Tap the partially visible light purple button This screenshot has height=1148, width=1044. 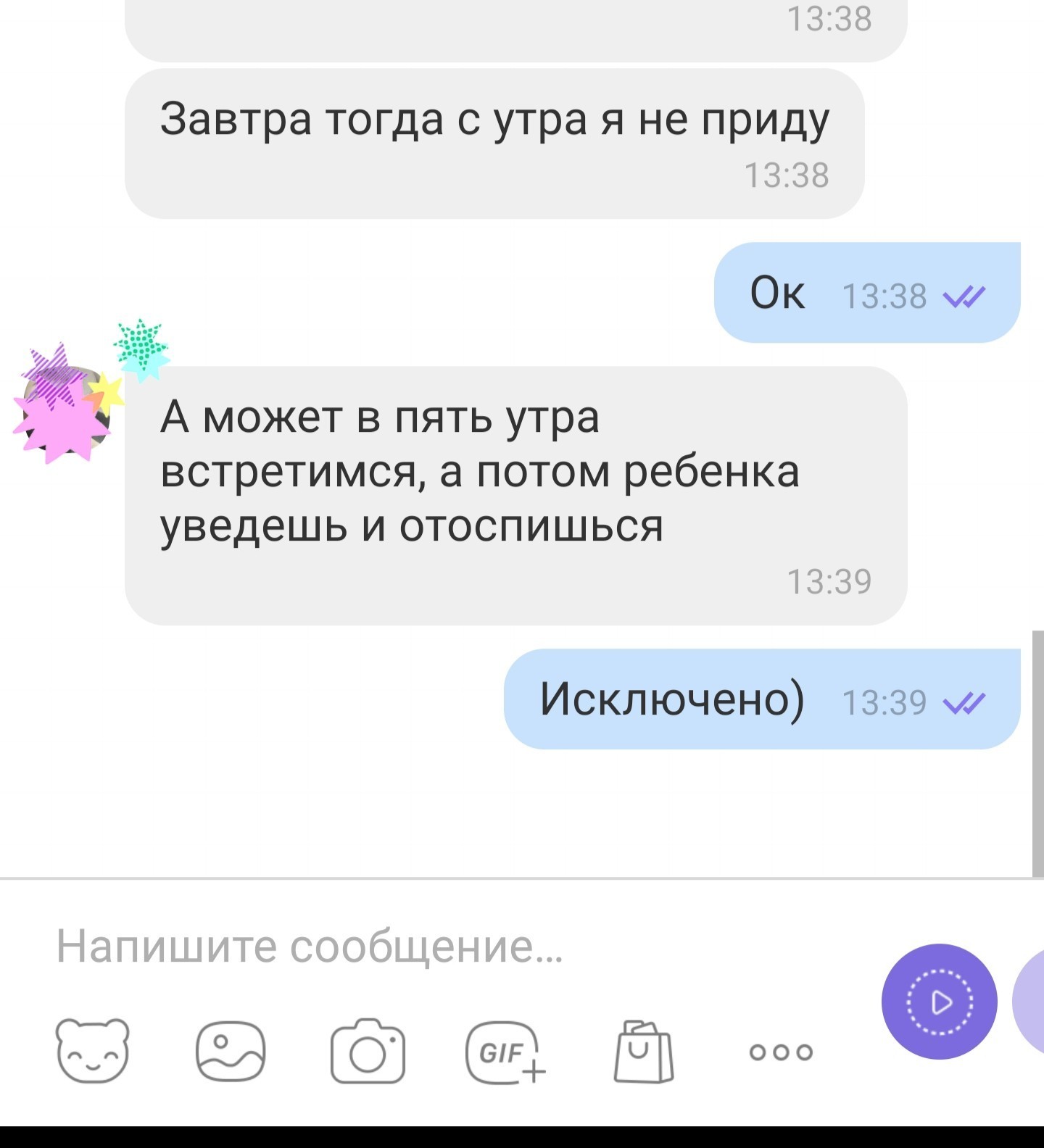[1029, 1002]
